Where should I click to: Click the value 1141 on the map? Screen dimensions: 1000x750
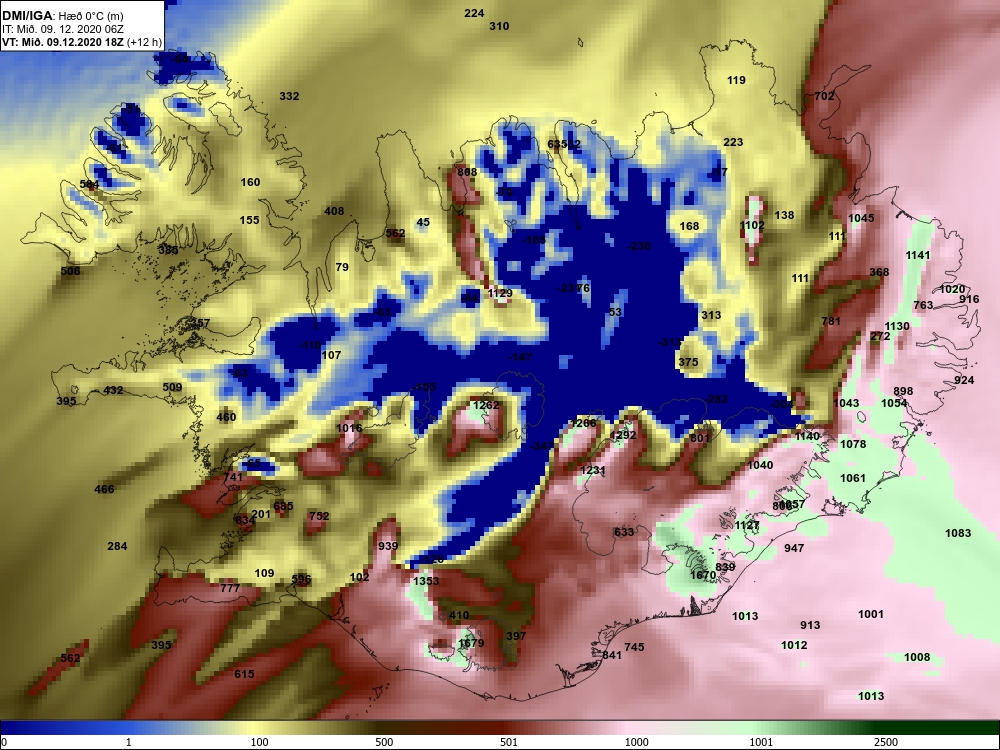[x=918, y=255]
